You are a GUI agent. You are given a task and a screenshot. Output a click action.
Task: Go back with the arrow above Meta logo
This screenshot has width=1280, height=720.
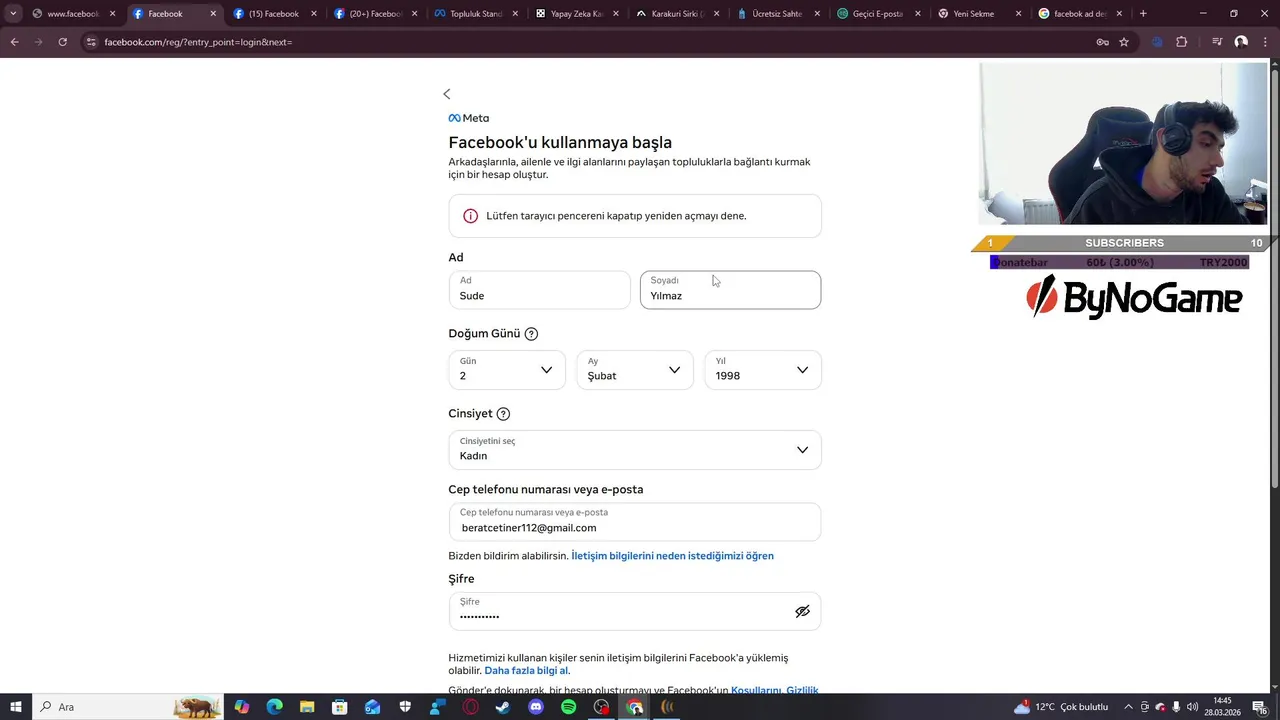click(447, 94)
